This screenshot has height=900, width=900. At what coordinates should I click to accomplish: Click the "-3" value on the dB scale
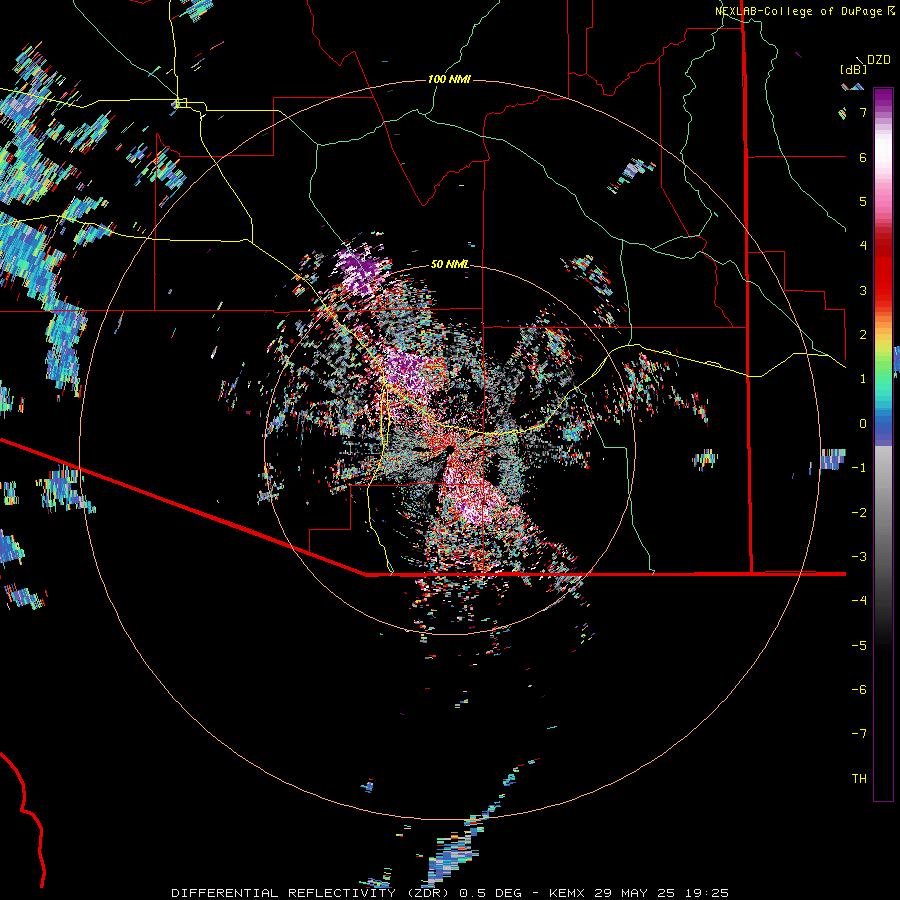click(859, 557)
